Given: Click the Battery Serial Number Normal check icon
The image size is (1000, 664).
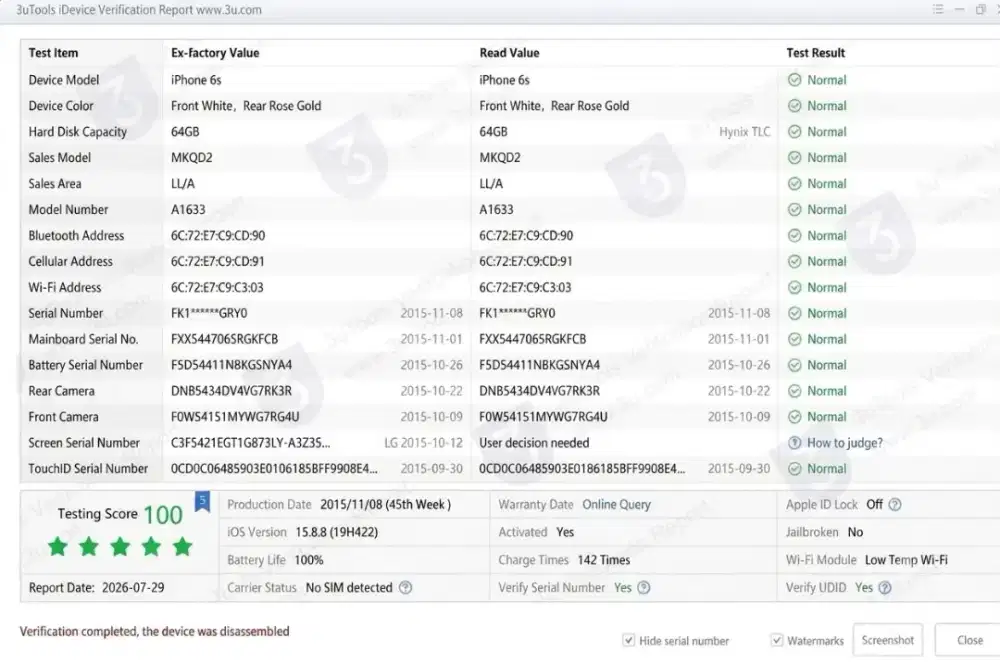Looking at the screenshot, I should click(x=794, y=365).
